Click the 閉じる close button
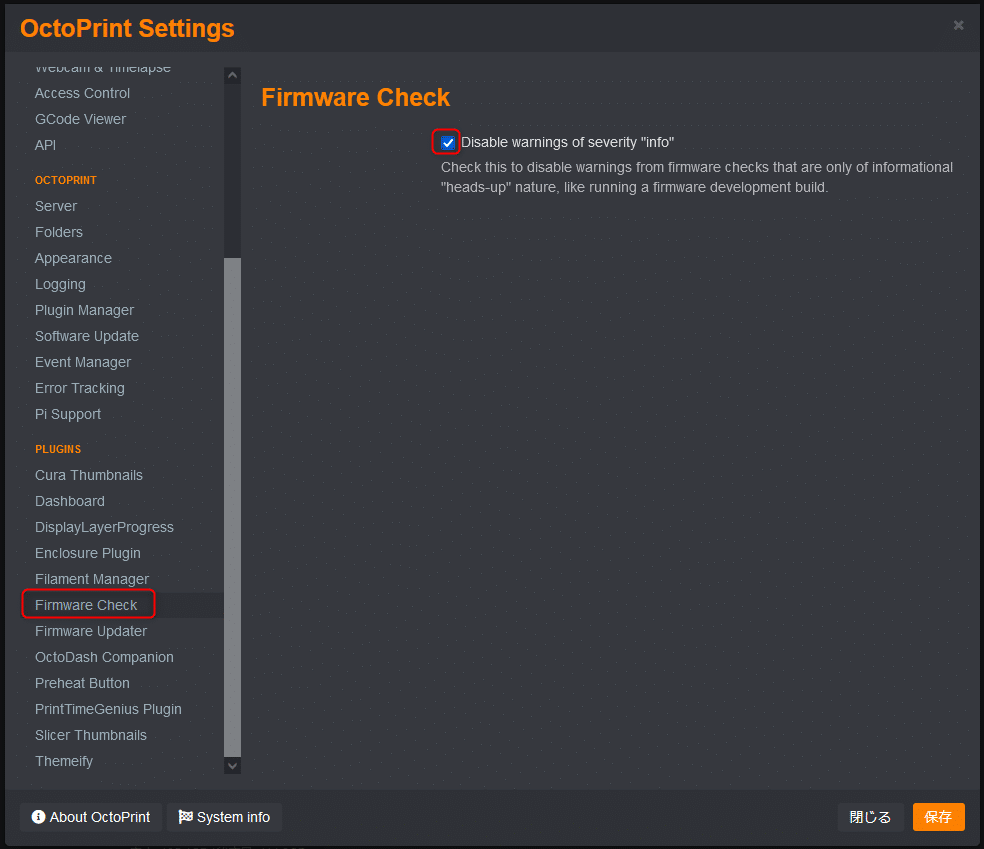This screenshot has width=984, height=849. [870, 817]
